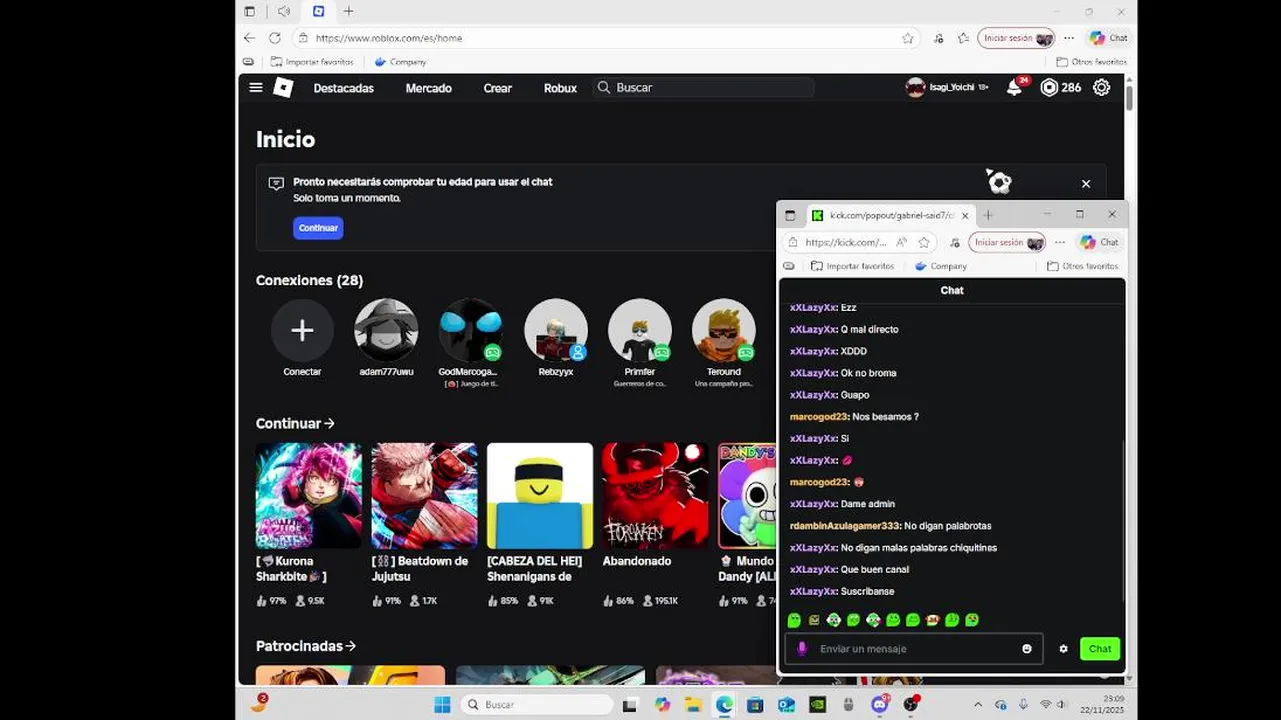Go back in the Roblox browser window
1281x720 pixels.
(x=249, y=38)
